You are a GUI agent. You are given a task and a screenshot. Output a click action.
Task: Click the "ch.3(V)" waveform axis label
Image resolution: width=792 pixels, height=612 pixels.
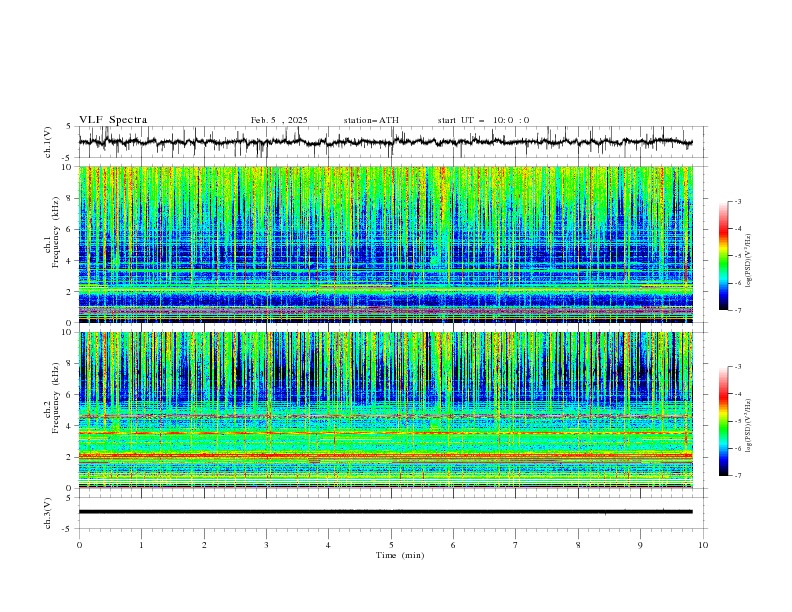[x=48, y=513]
